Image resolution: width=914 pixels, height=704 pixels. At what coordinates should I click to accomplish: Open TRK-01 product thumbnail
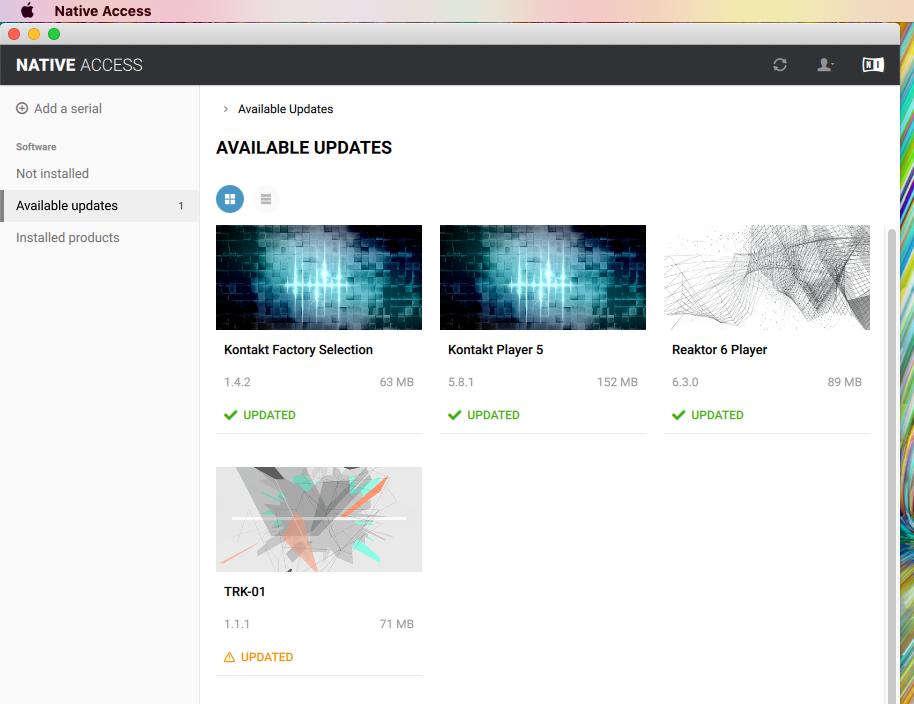319,519
